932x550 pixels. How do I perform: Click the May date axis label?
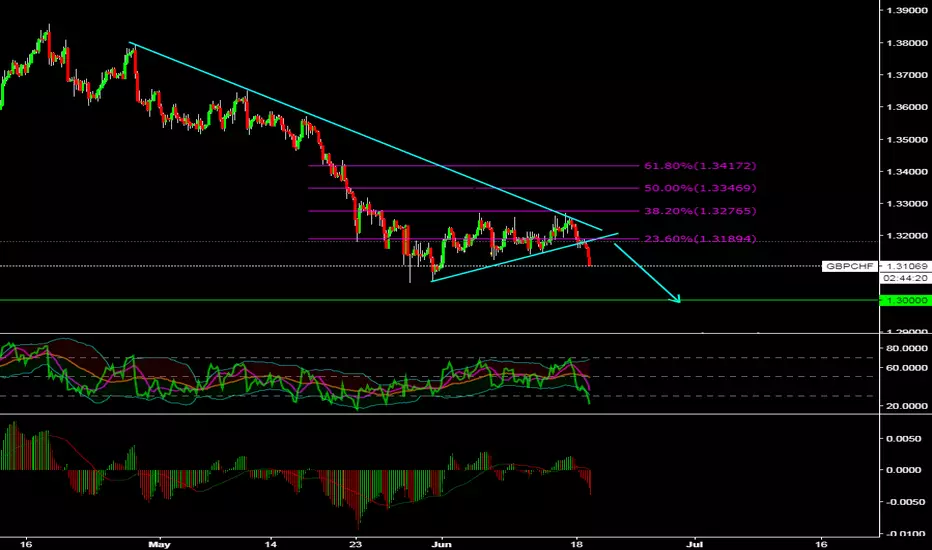(159, 544)
